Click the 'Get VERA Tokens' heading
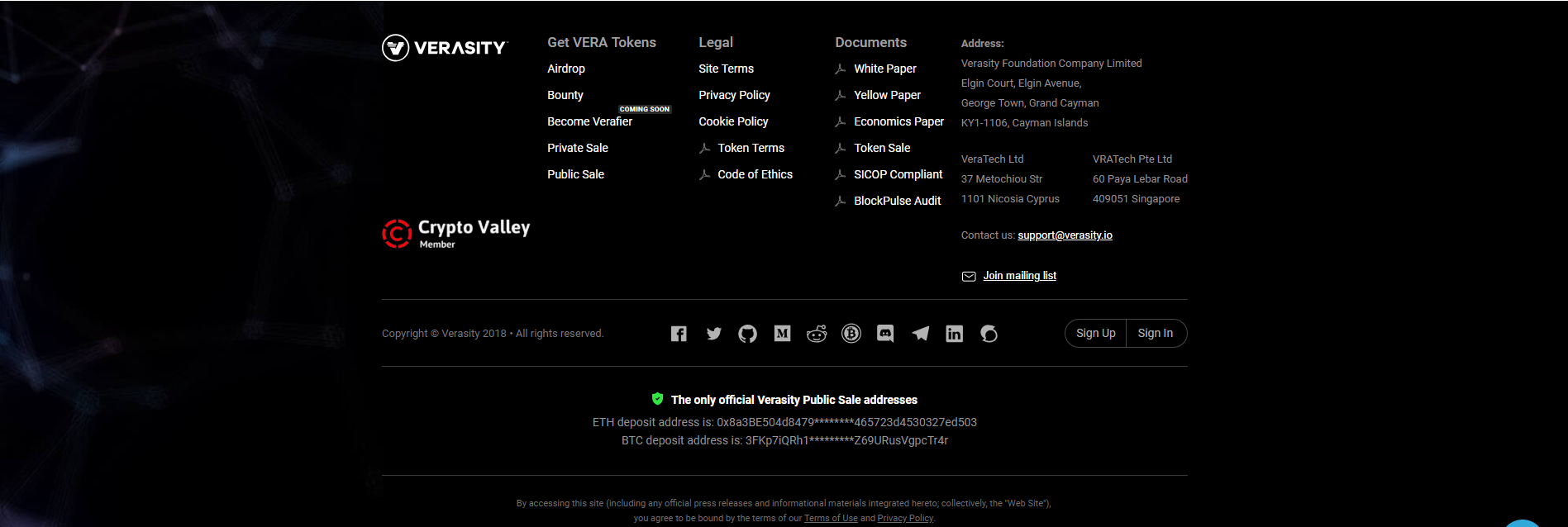The image size is (1568, 527). [x=602, y=42]
